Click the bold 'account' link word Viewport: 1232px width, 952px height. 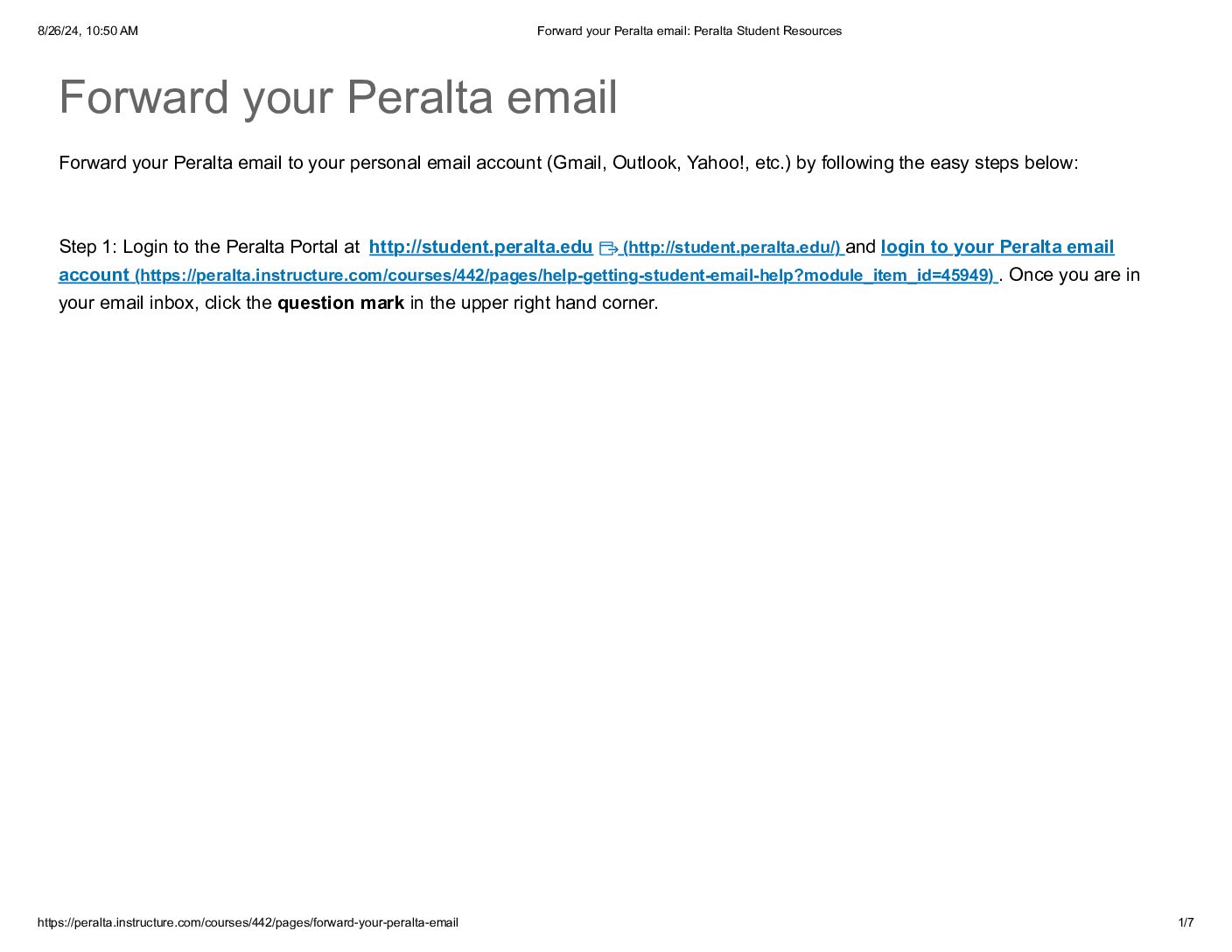[x=94, y=275]
